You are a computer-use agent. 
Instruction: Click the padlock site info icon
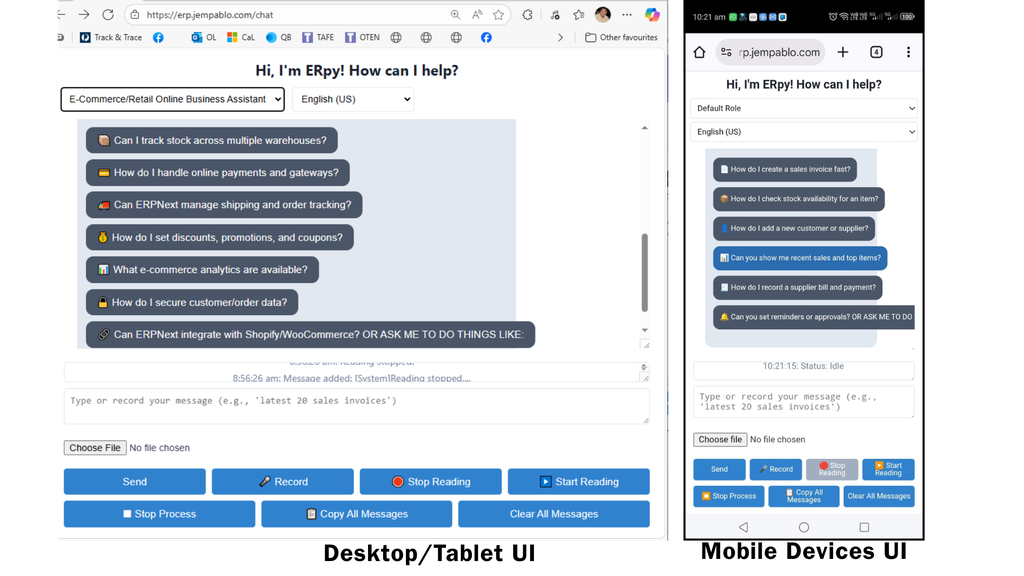pos(134,14)
